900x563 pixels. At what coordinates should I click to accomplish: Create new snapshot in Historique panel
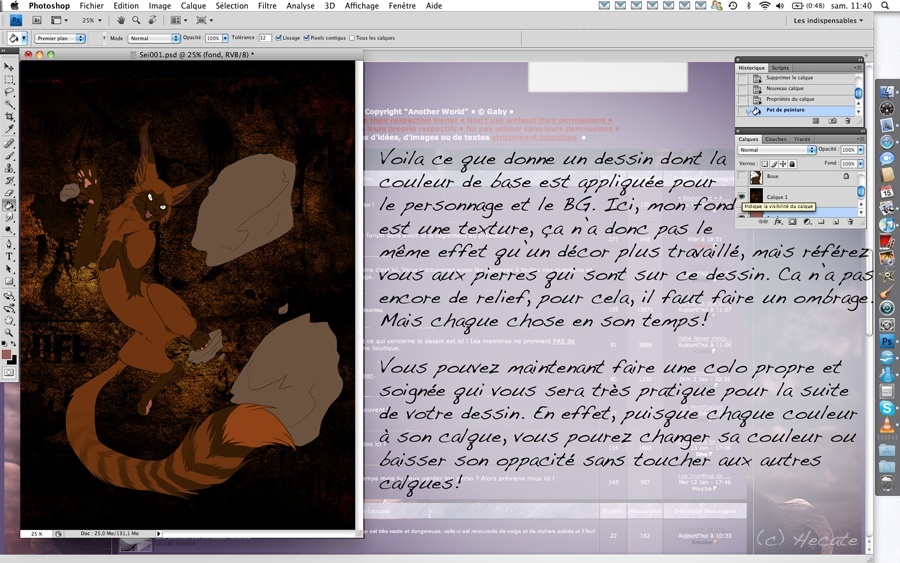833,121
